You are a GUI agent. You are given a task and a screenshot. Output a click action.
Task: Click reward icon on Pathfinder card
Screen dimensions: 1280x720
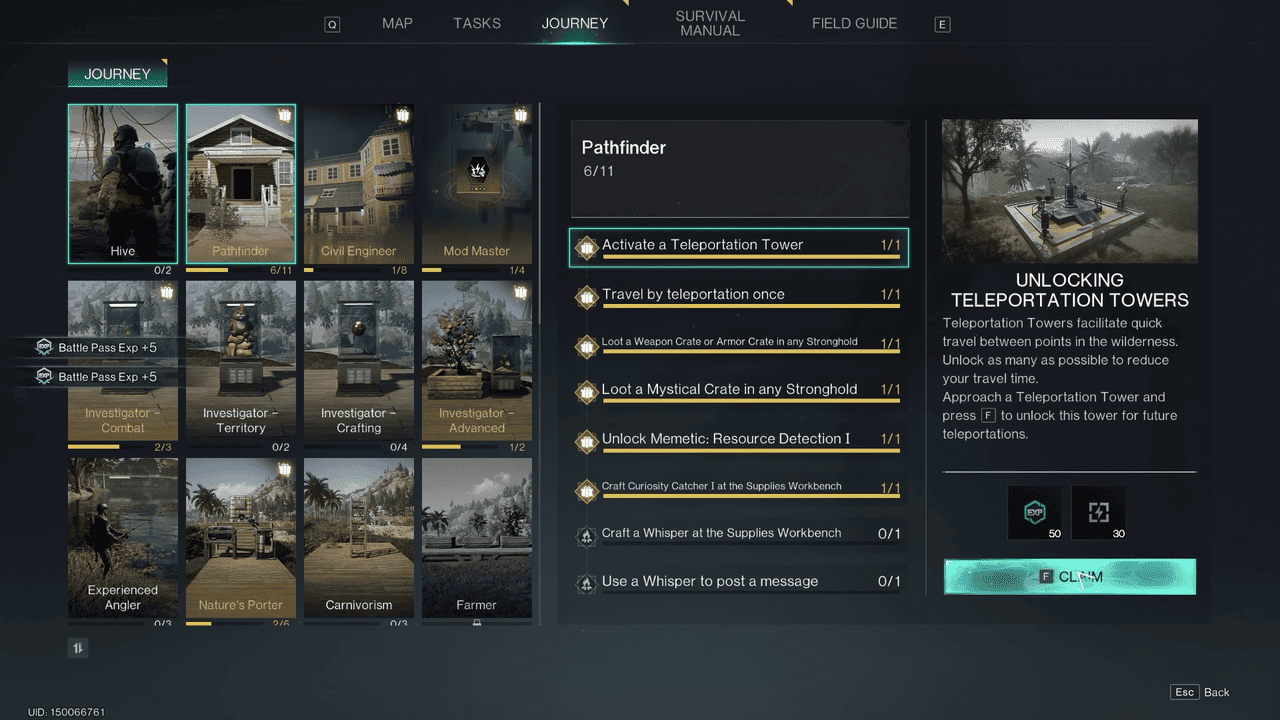point(285,115)
